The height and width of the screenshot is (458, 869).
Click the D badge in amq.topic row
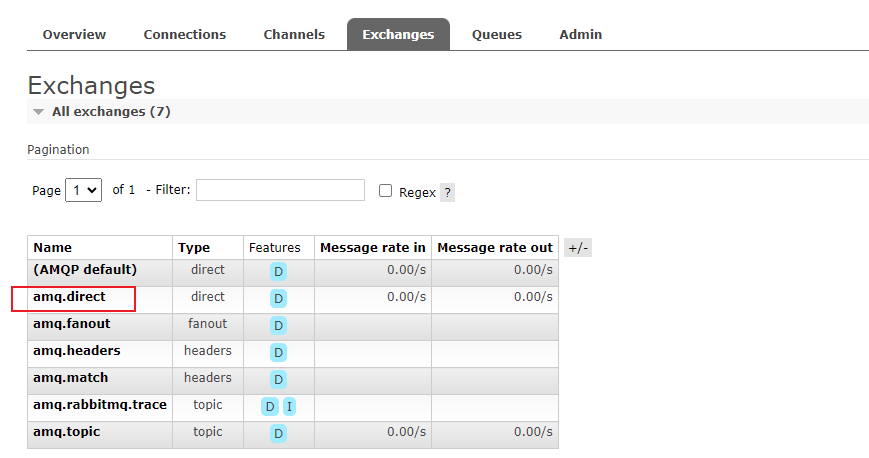pos(278,433)
